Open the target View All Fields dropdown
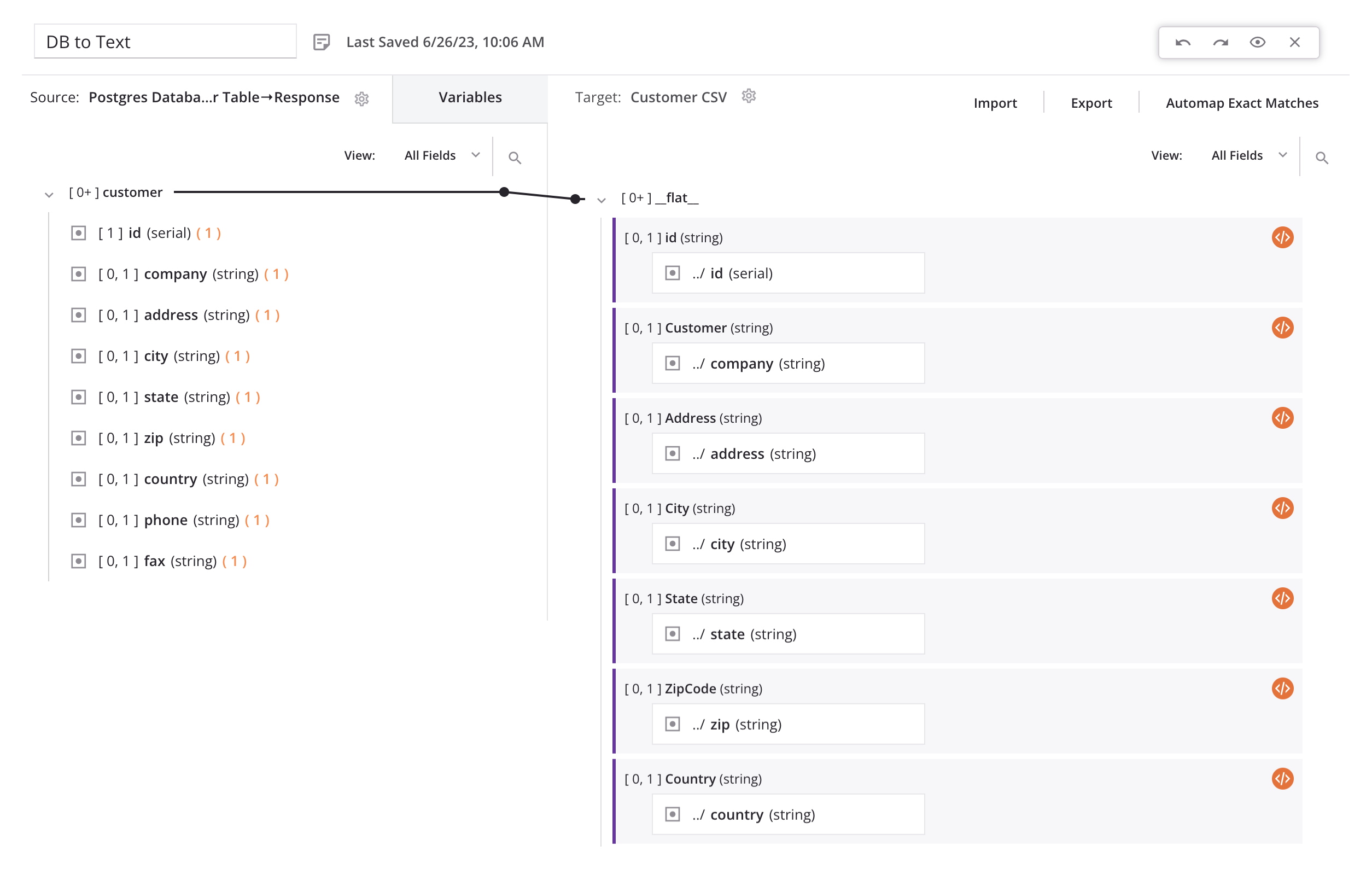 1249,155
